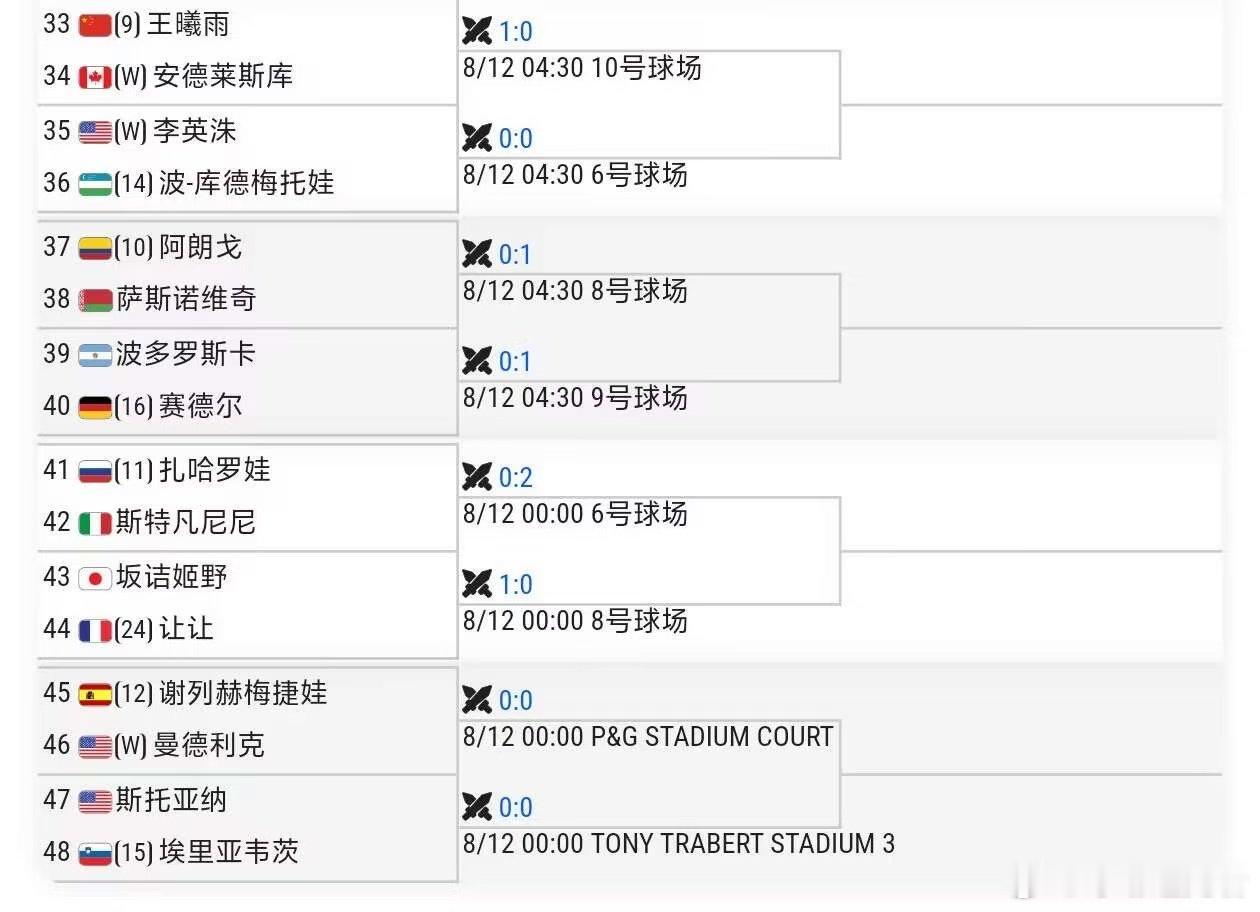Click the Slovenia flag beside 埃里亚韦茨

[x=95, y=853]
